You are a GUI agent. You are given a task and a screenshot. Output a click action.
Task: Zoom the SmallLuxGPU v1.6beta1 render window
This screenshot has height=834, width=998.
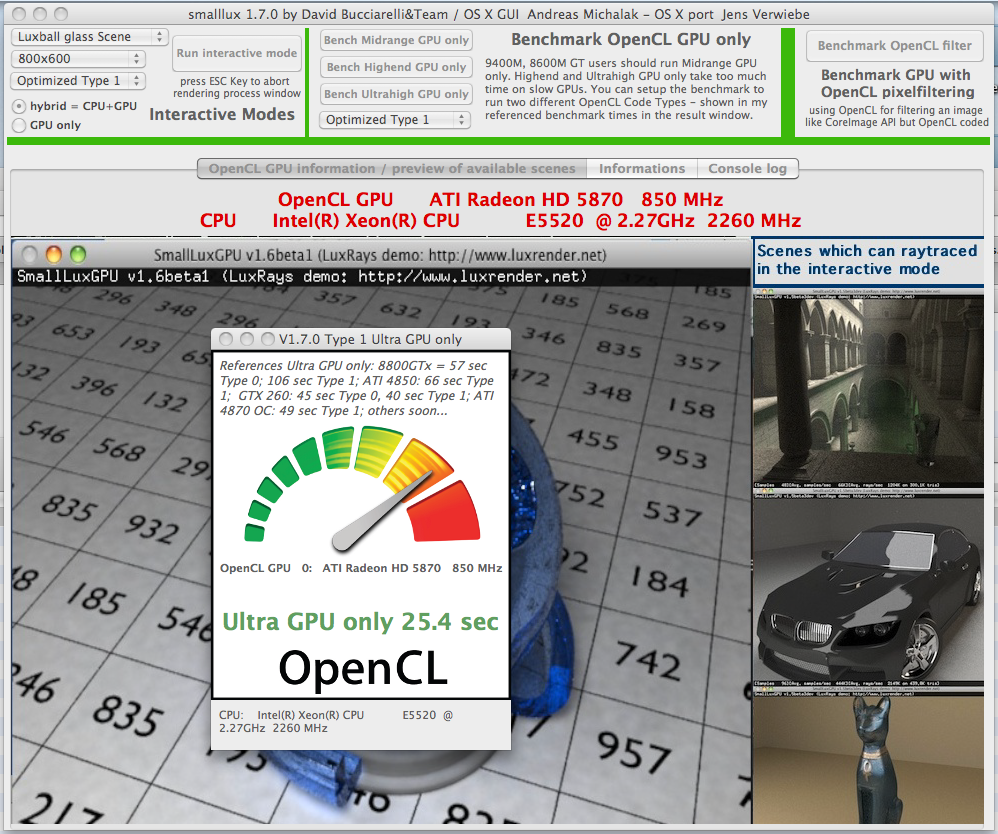click(x=78, y=255)
